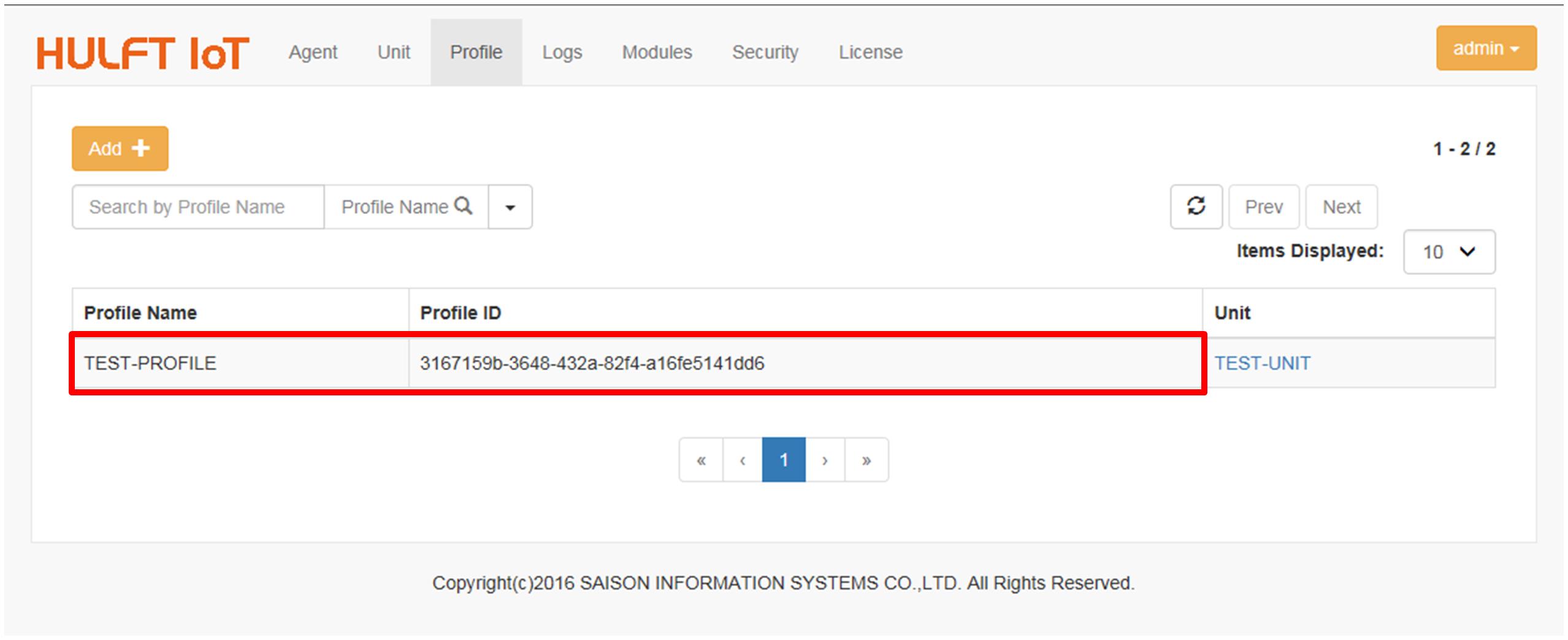The image size is (1568, 640).
Task: Go to the Modules tab
Action: tap(657, 52)
